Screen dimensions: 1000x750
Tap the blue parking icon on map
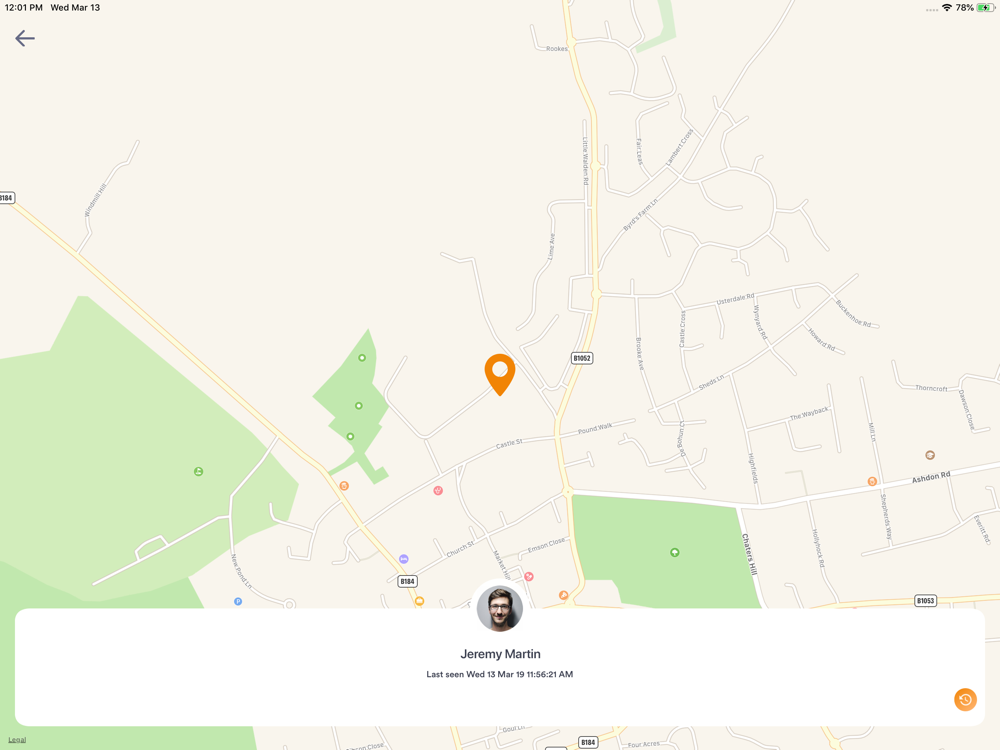pos(238,601)
